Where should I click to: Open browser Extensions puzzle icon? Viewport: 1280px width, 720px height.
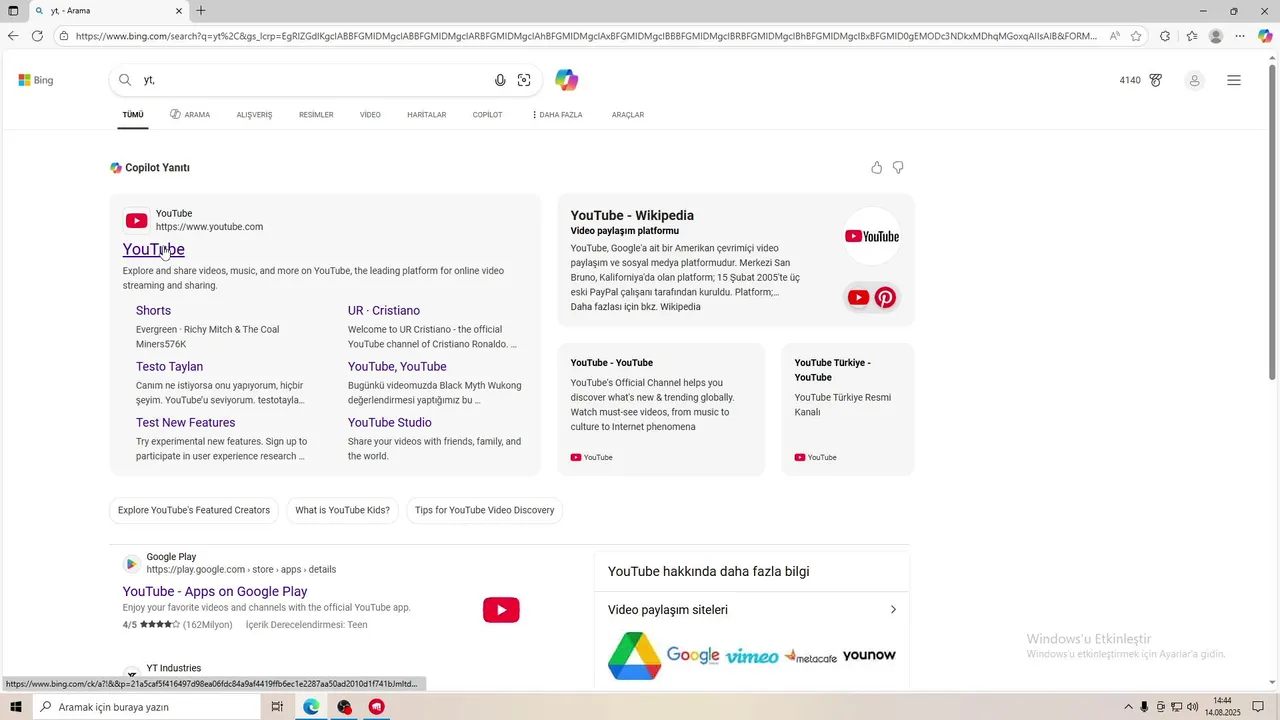1165,36
